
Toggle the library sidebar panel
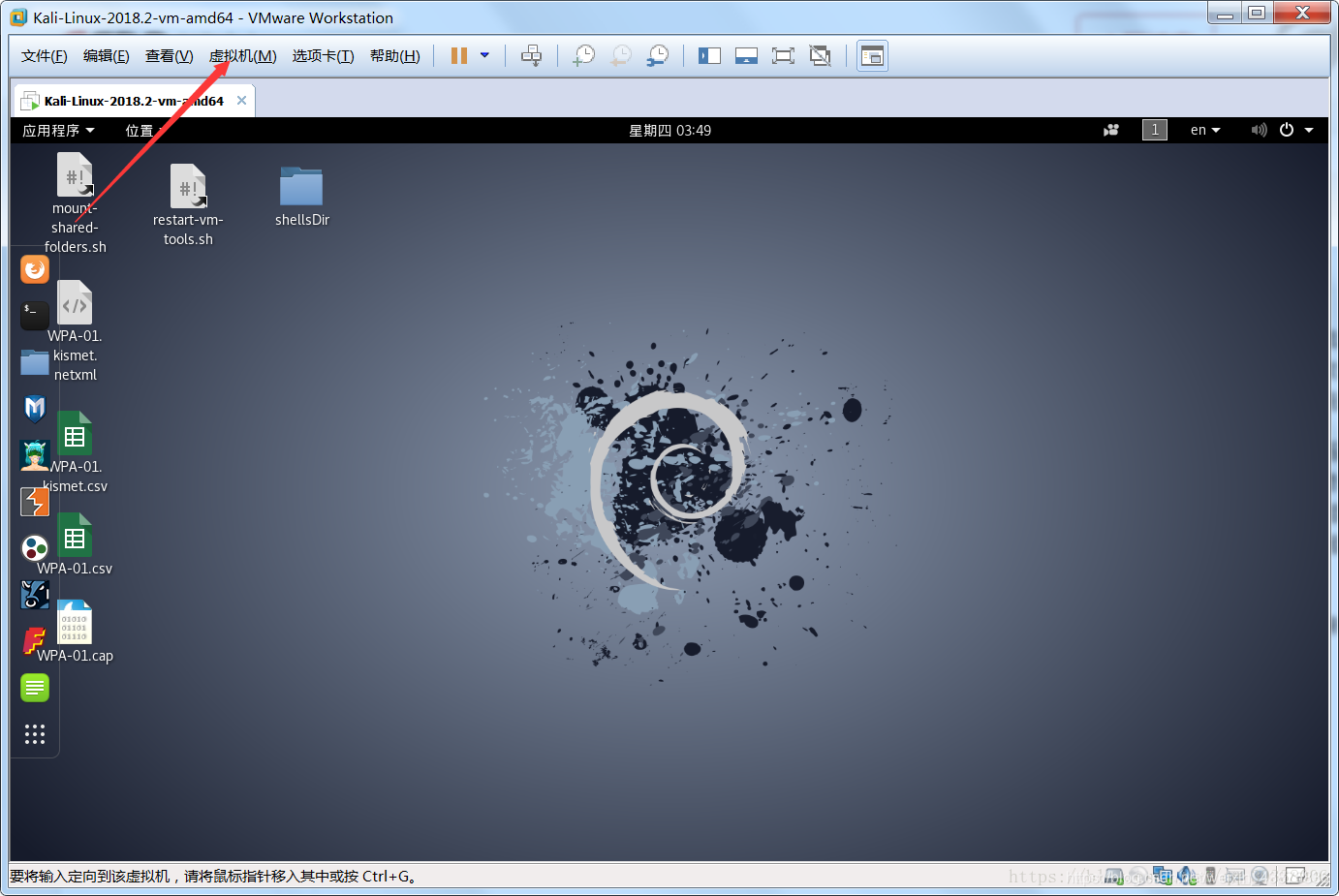coord(709,56)
